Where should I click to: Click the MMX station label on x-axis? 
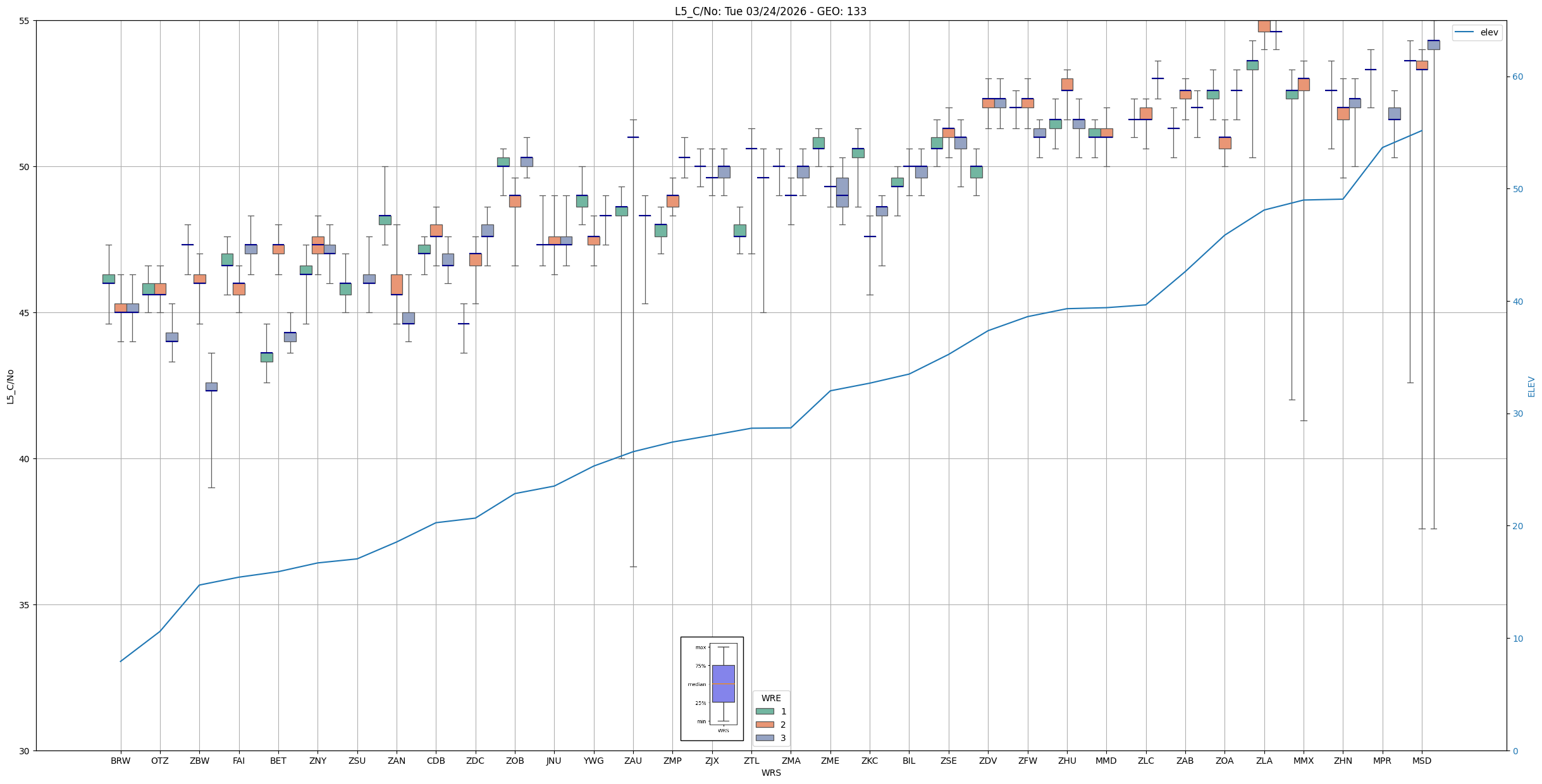[1303, 761]
